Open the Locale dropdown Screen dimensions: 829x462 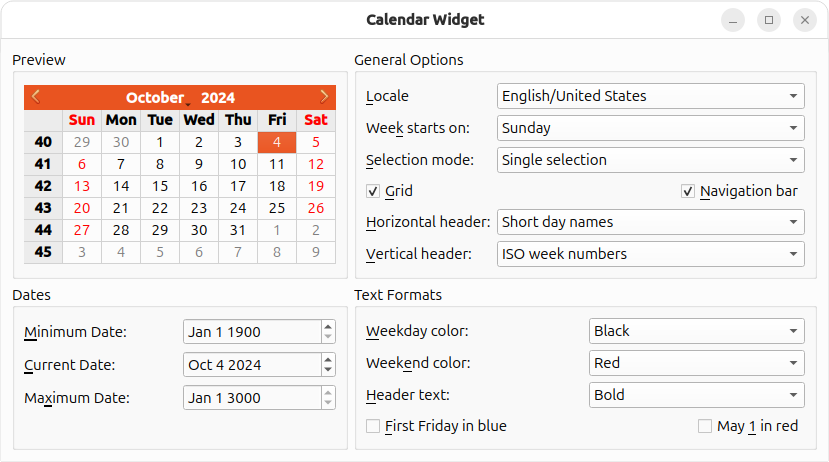coord(650,96)
